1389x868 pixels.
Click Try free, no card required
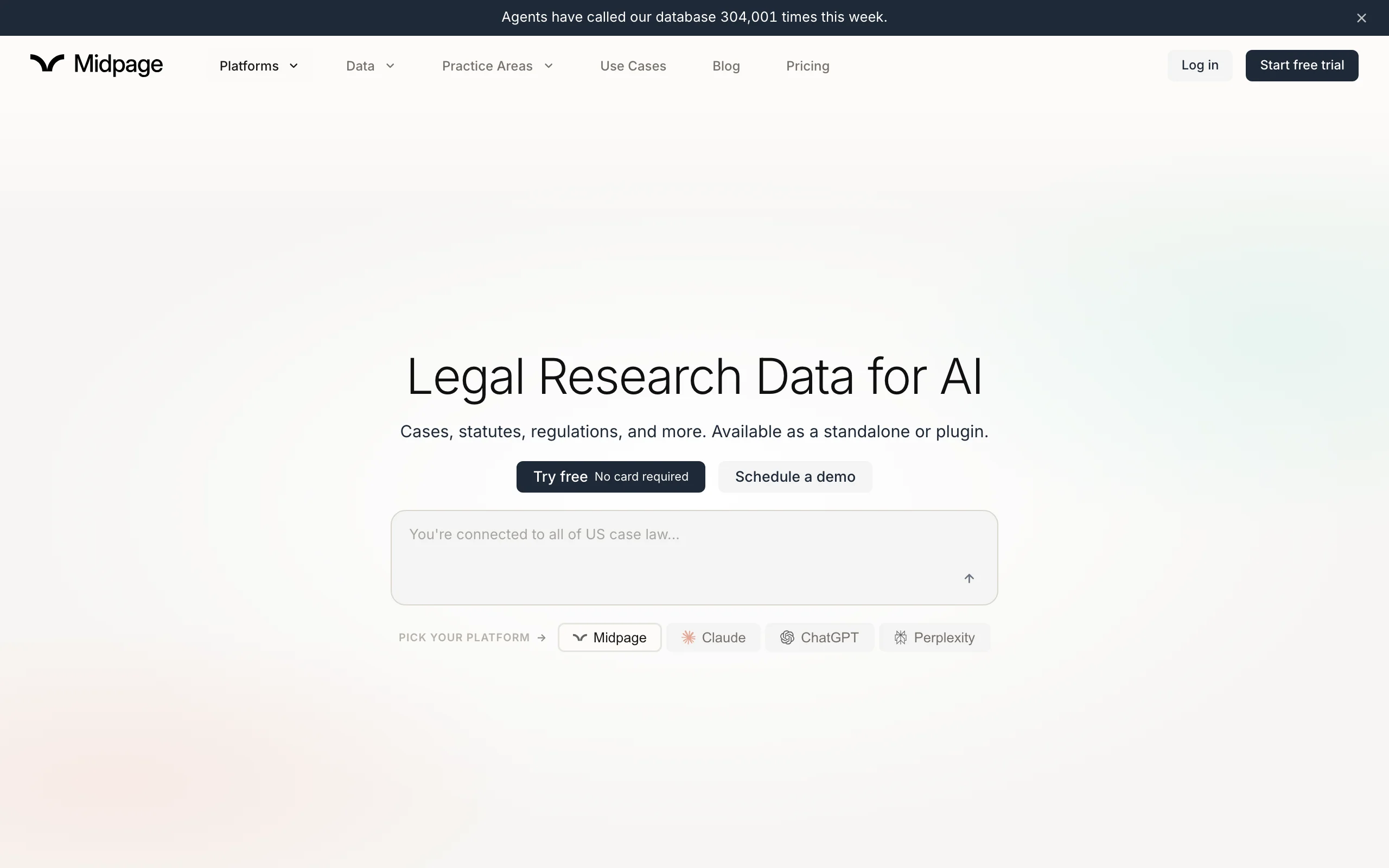(x=611, y=476)
